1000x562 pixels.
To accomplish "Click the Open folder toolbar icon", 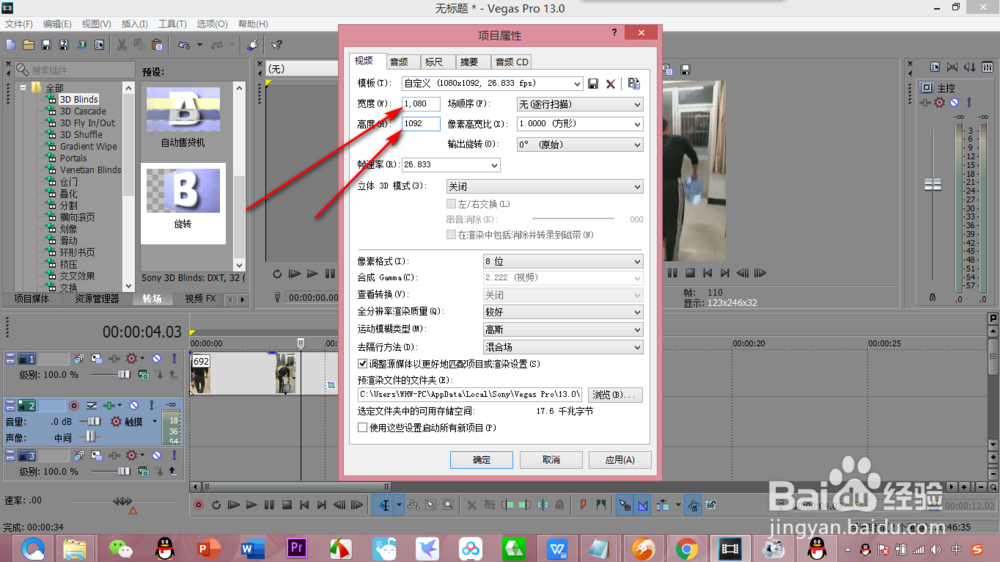I will pos(28,45).
